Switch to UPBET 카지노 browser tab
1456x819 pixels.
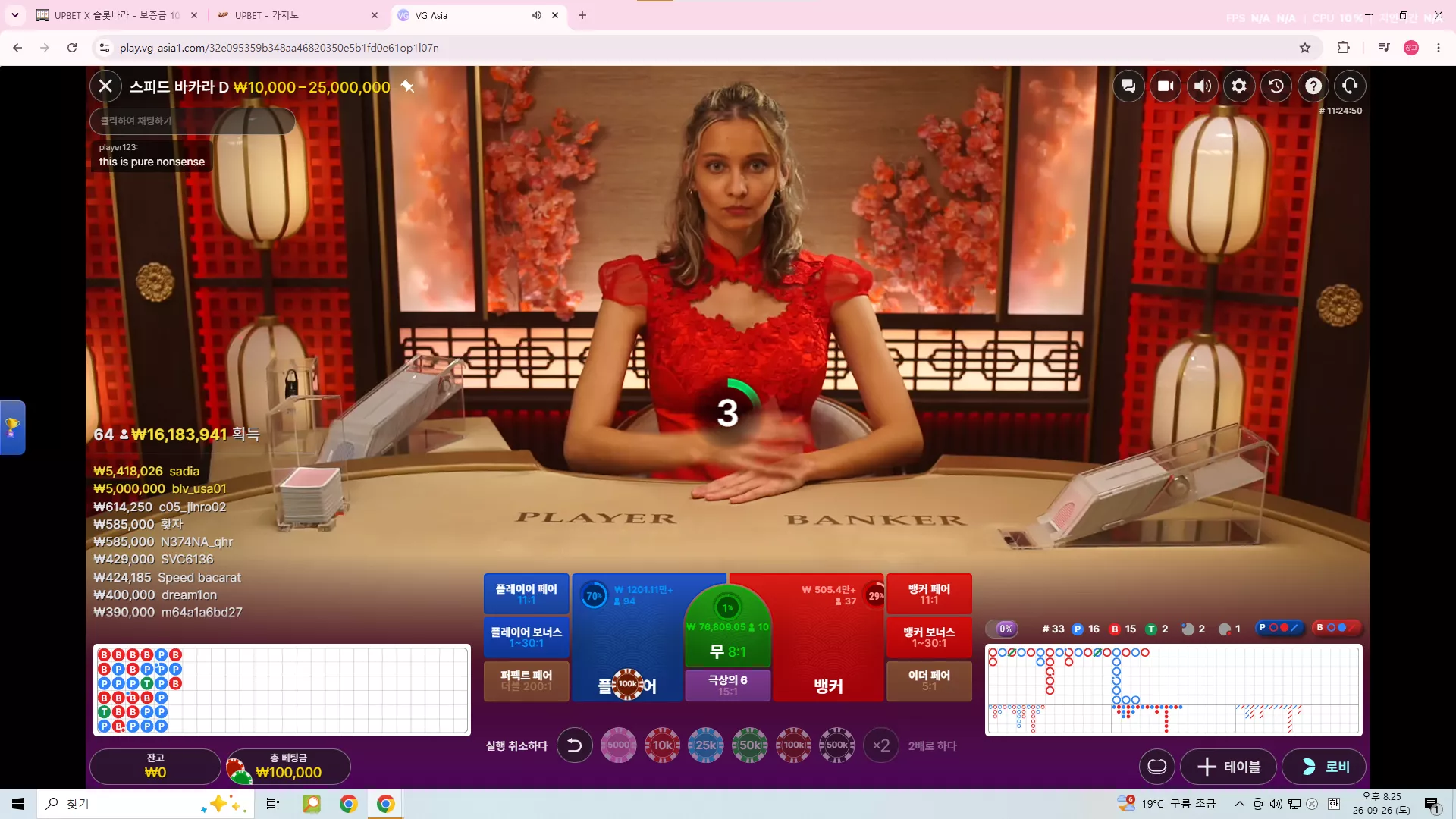pyautogui.click(x=296, y=15)
